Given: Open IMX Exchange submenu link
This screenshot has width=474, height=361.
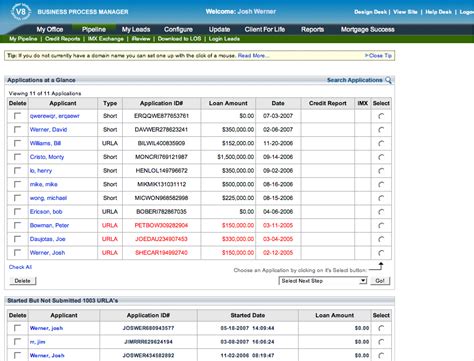Looking at the screenshot, I should pyautogui.click(x=106, y=39).
